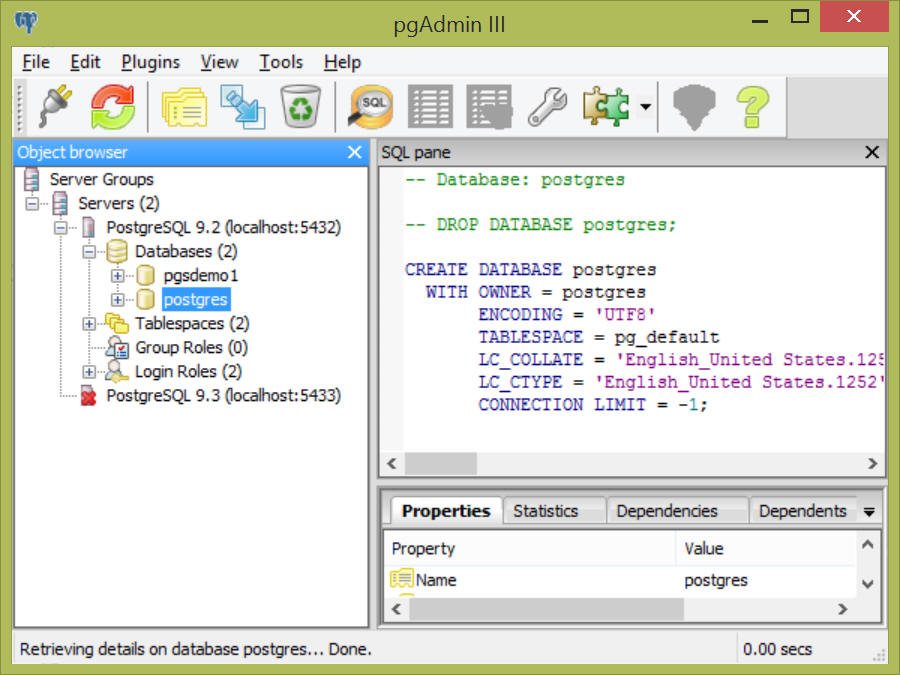
Task: Click the Databases cylinder stack icon
Action: pos(117,251)
